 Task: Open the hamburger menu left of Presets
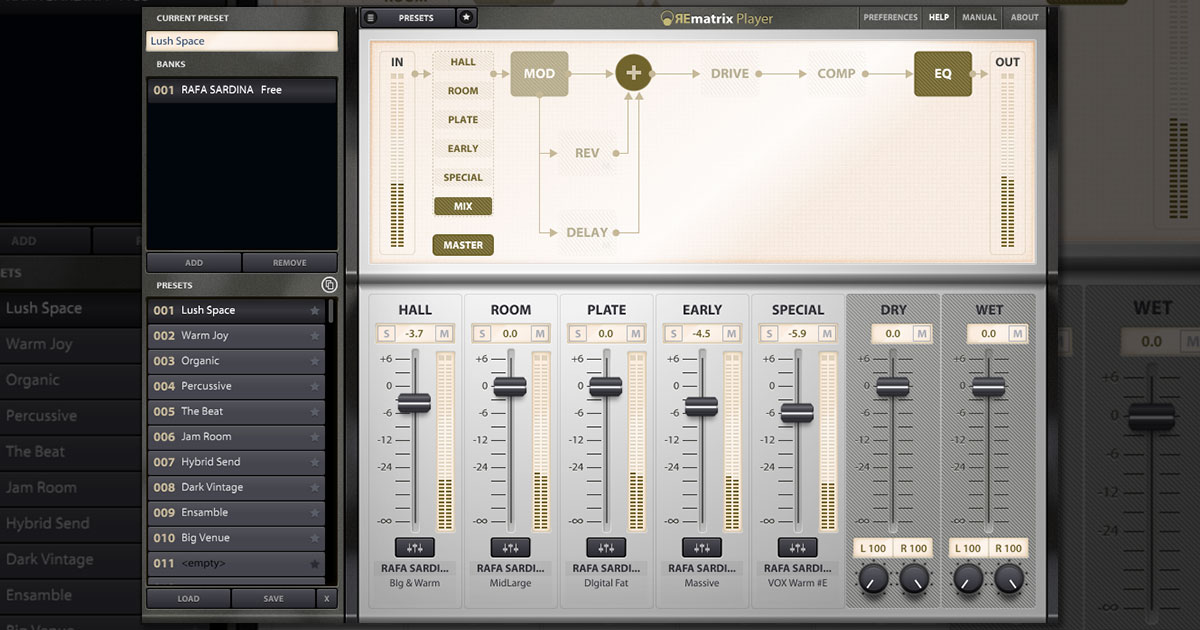[370, 17]
